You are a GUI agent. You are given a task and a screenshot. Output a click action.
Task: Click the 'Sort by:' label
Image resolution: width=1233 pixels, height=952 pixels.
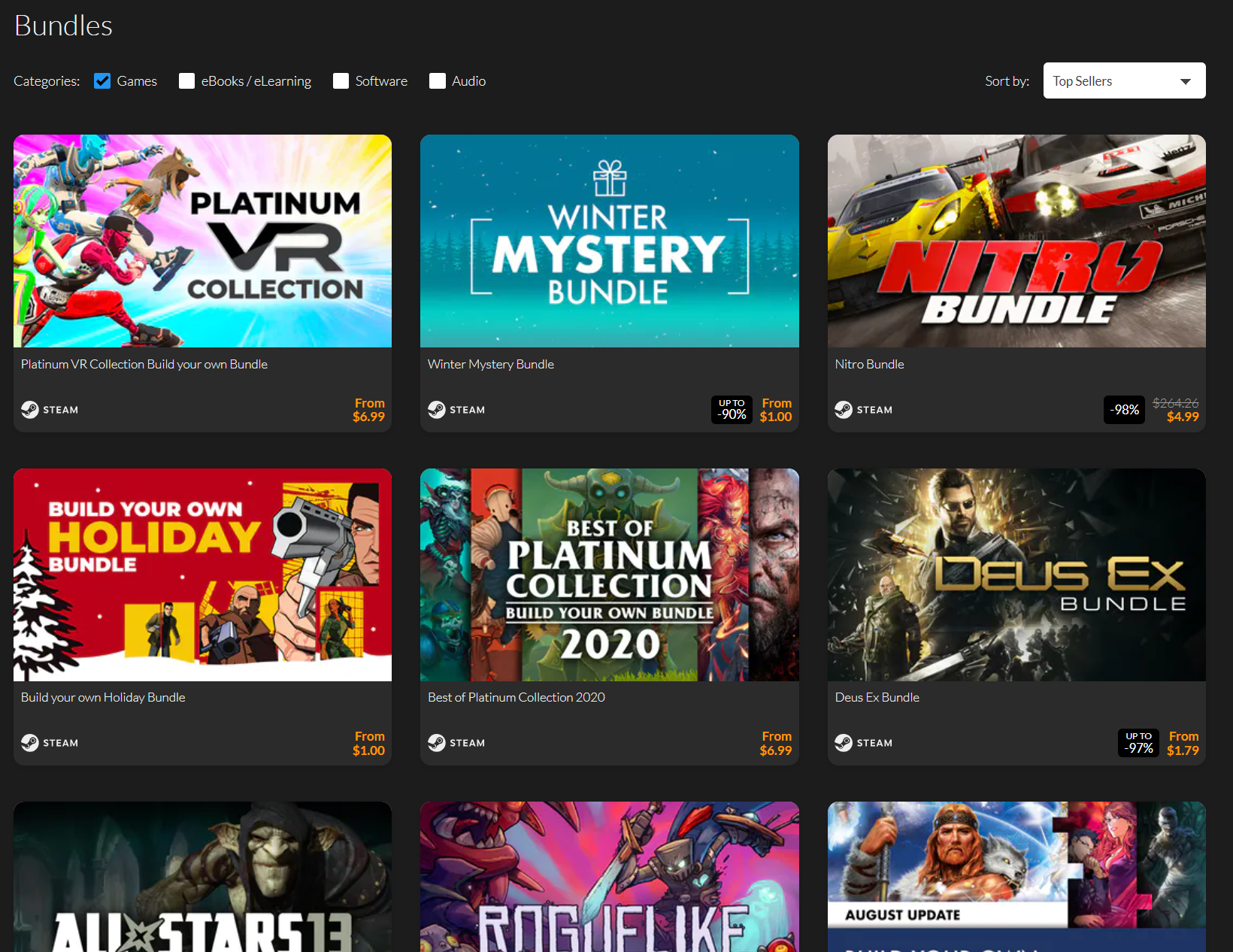coord(1007,80)
